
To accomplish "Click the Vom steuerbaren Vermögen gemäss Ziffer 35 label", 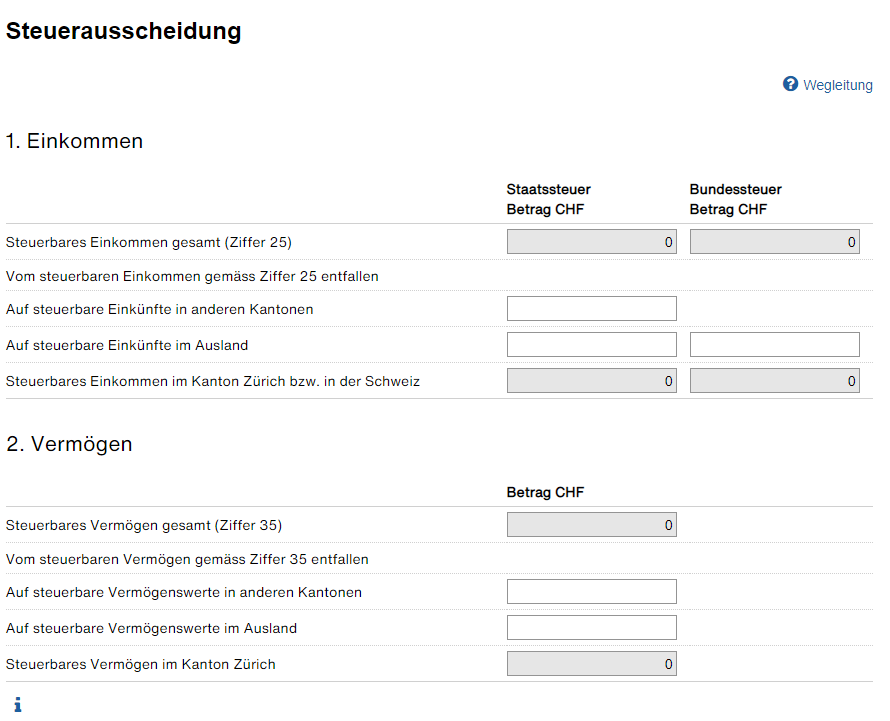I will click(187, 559).
